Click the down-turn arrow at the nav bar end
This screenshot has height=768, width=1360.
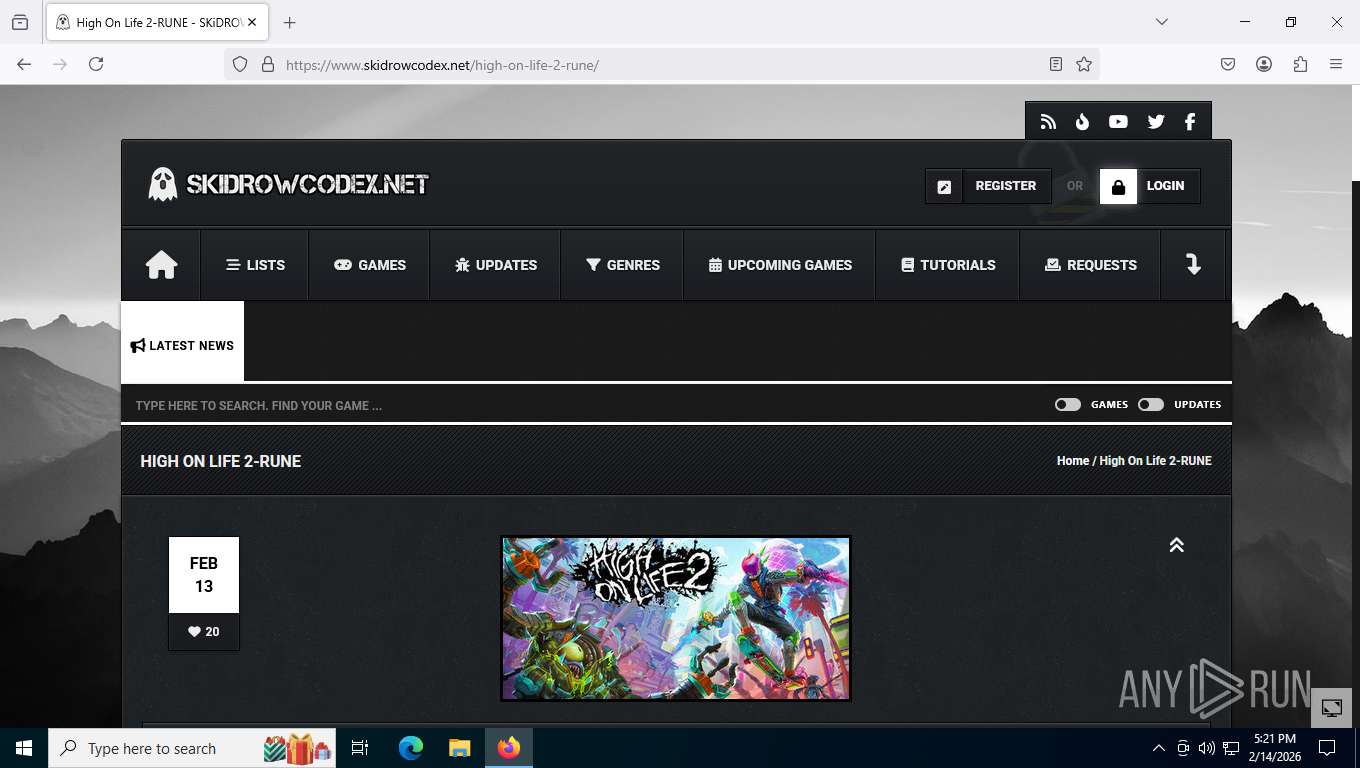pyautogui.click(x=1193, y=265)
